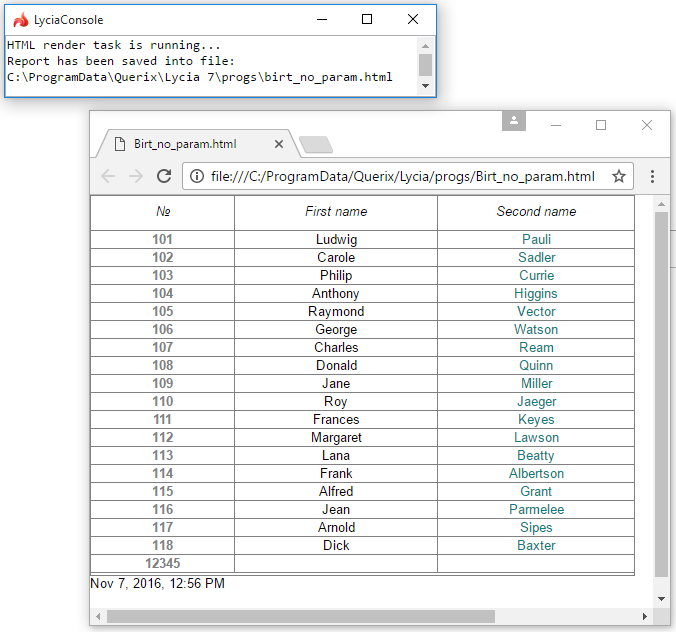Click the browser forward arrow

pyautogui.click(x=136, y=176)
